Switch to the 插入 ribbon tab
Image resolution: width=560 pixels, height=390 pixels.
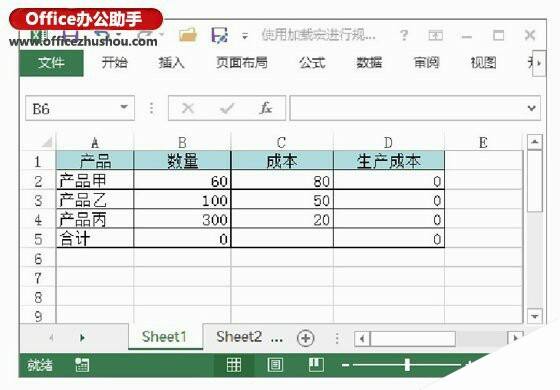pos(171,63)
